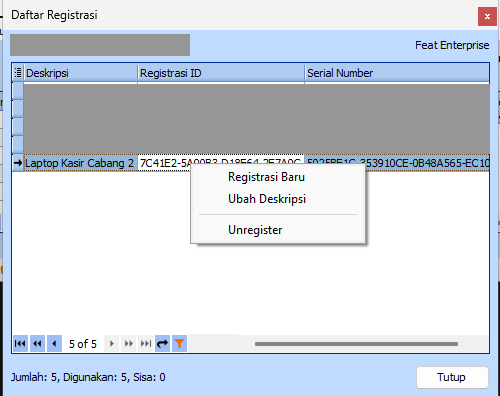Jump forward one page of records
The image size is (500, 396).
tap(129, 343)
